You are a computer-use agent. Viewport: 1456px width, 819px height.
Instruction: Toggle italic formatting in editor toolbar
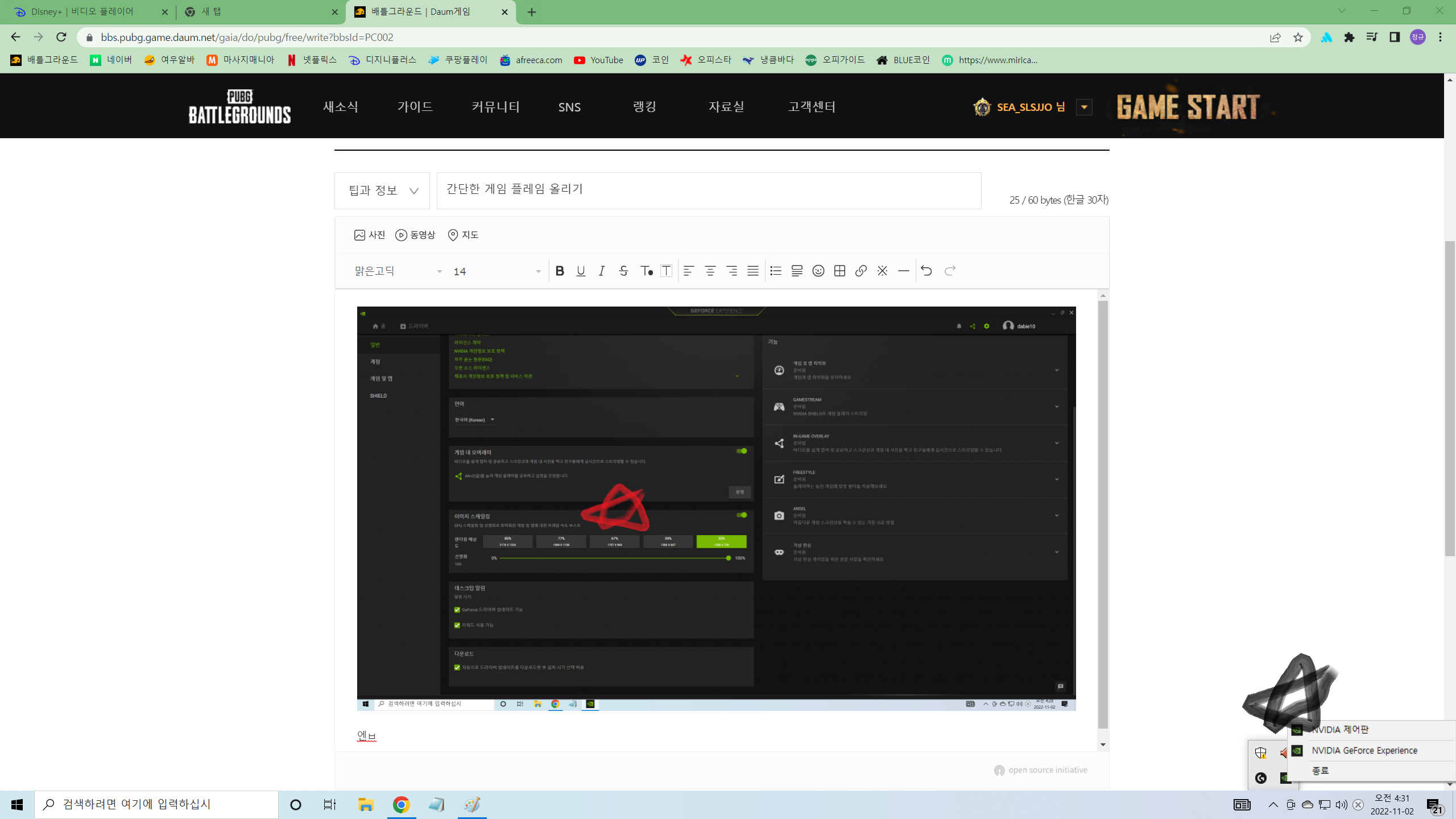pos(602,271)
